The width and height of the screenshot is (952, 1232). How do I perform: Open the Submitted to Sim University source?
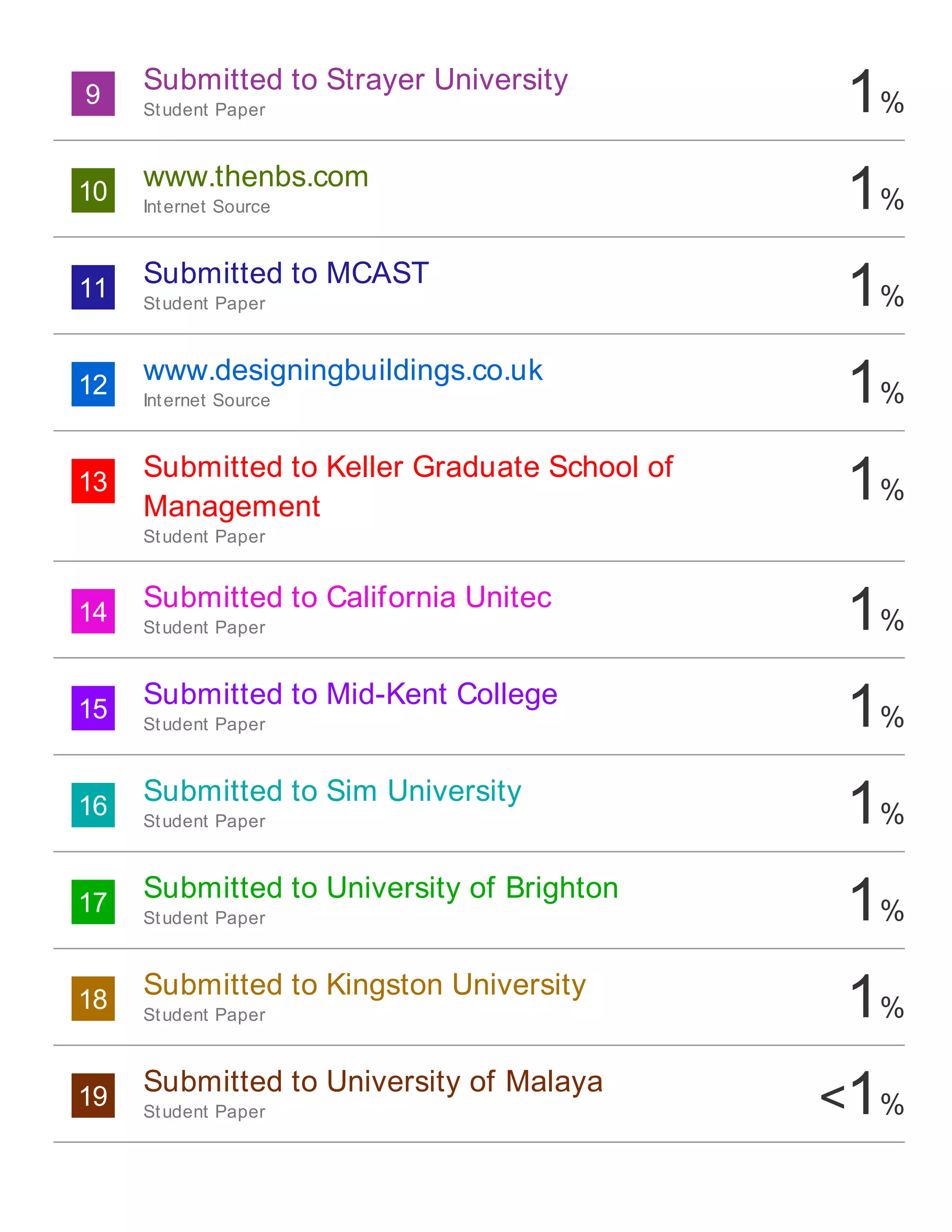pos(332,791)
